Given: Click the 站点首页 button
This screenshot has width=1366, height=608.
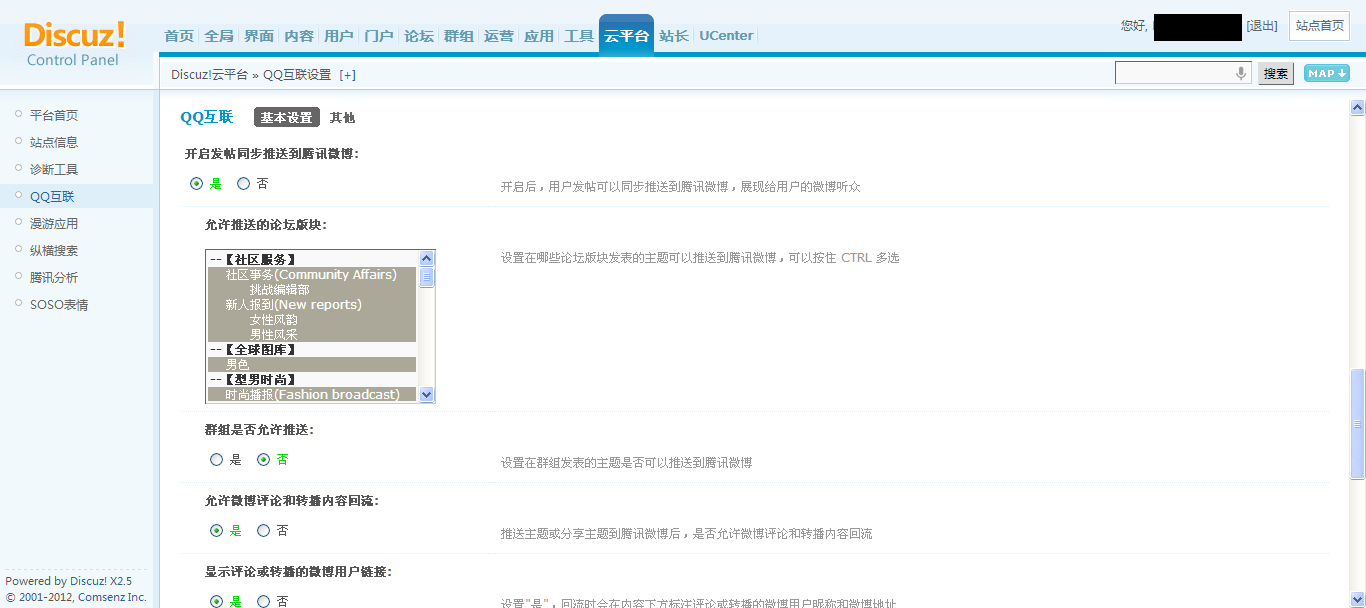Looking at the screenshot, I should click(x=1320, y=26).
